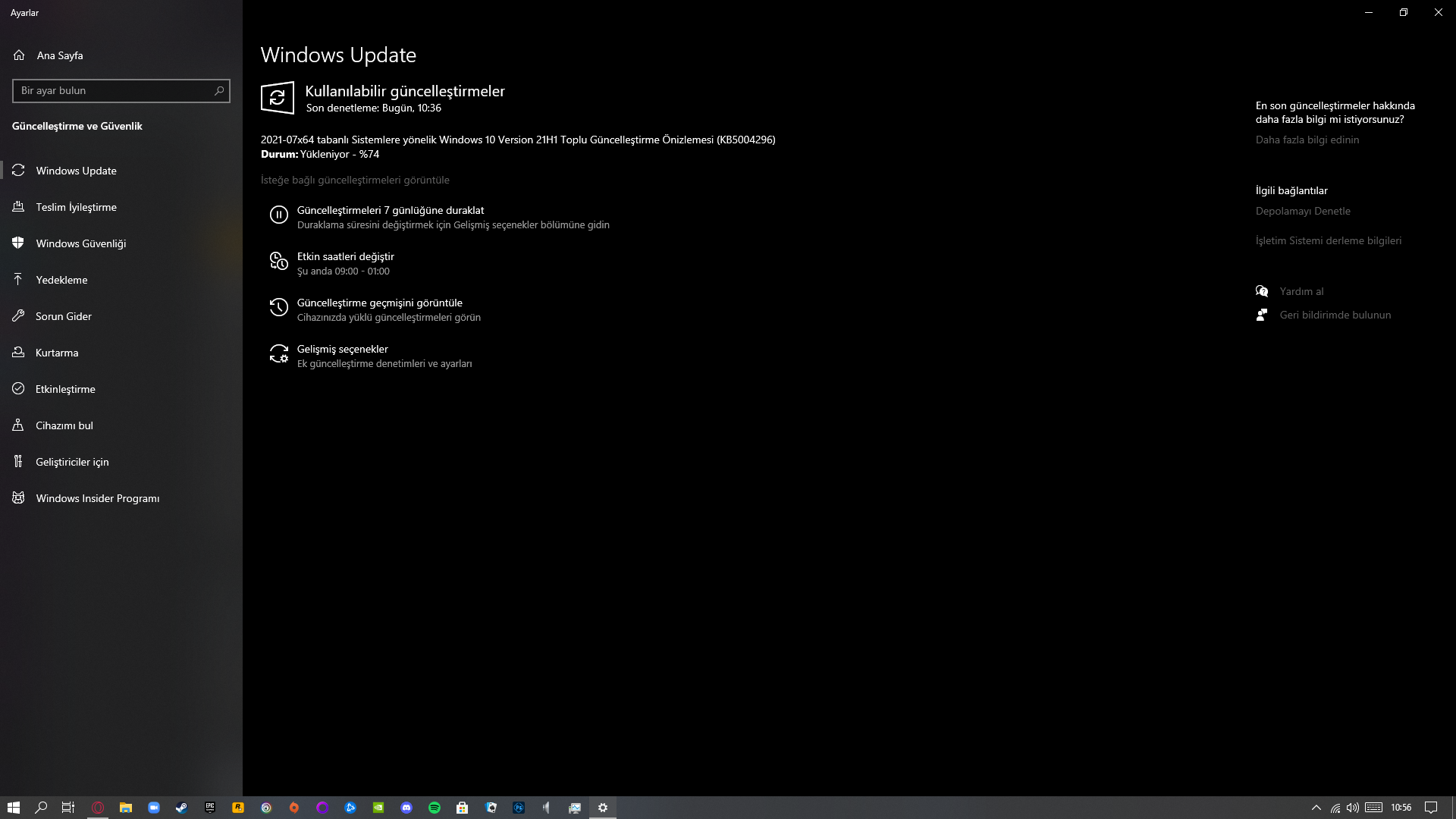The height and width of the screenshot is (819, 1456).
Task: Open the Sorun Gider page
Action: point(63,316)
